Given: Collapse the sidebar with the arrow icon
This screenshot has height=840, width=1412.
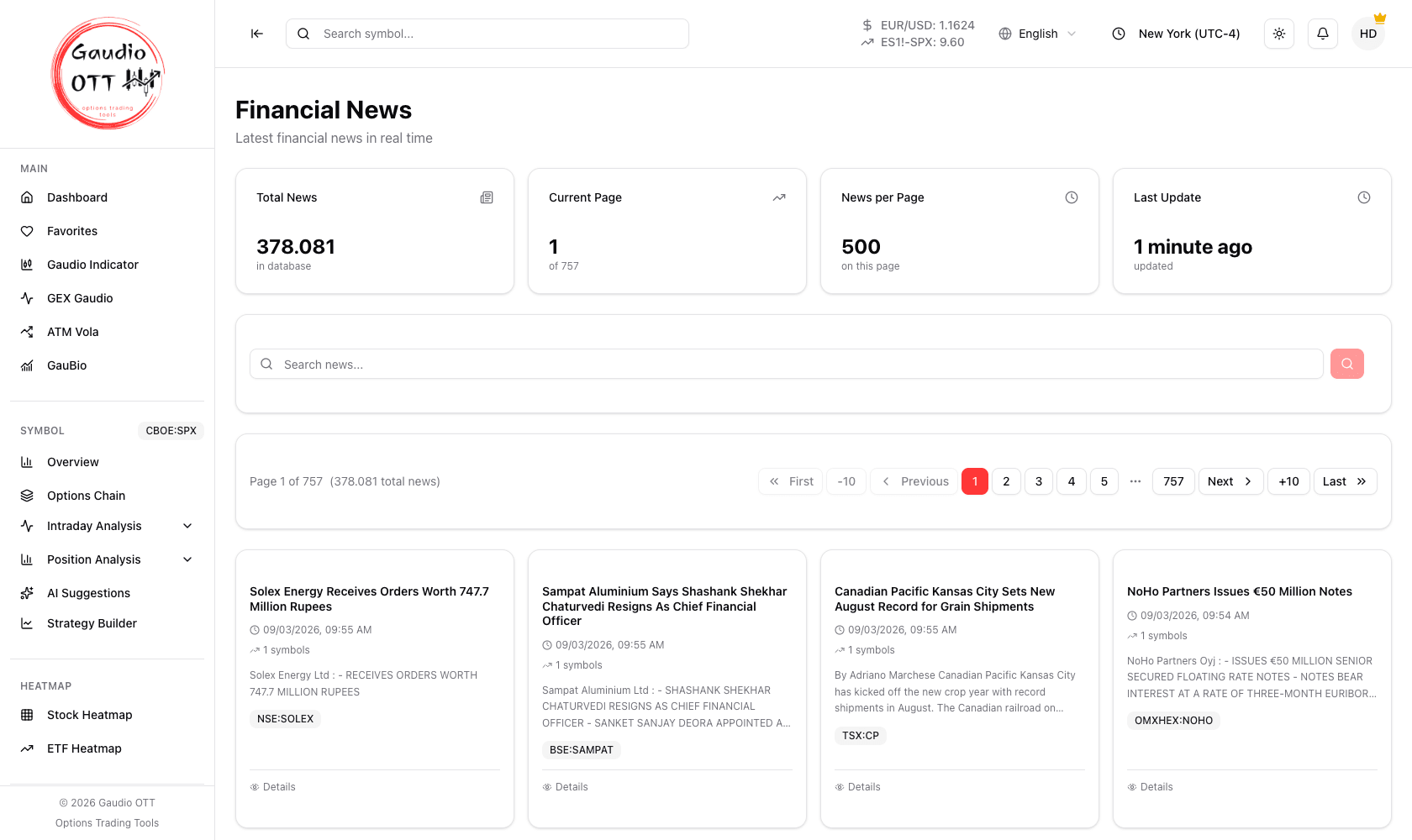Looking at the screenshot, I should [x=257, y=34].
